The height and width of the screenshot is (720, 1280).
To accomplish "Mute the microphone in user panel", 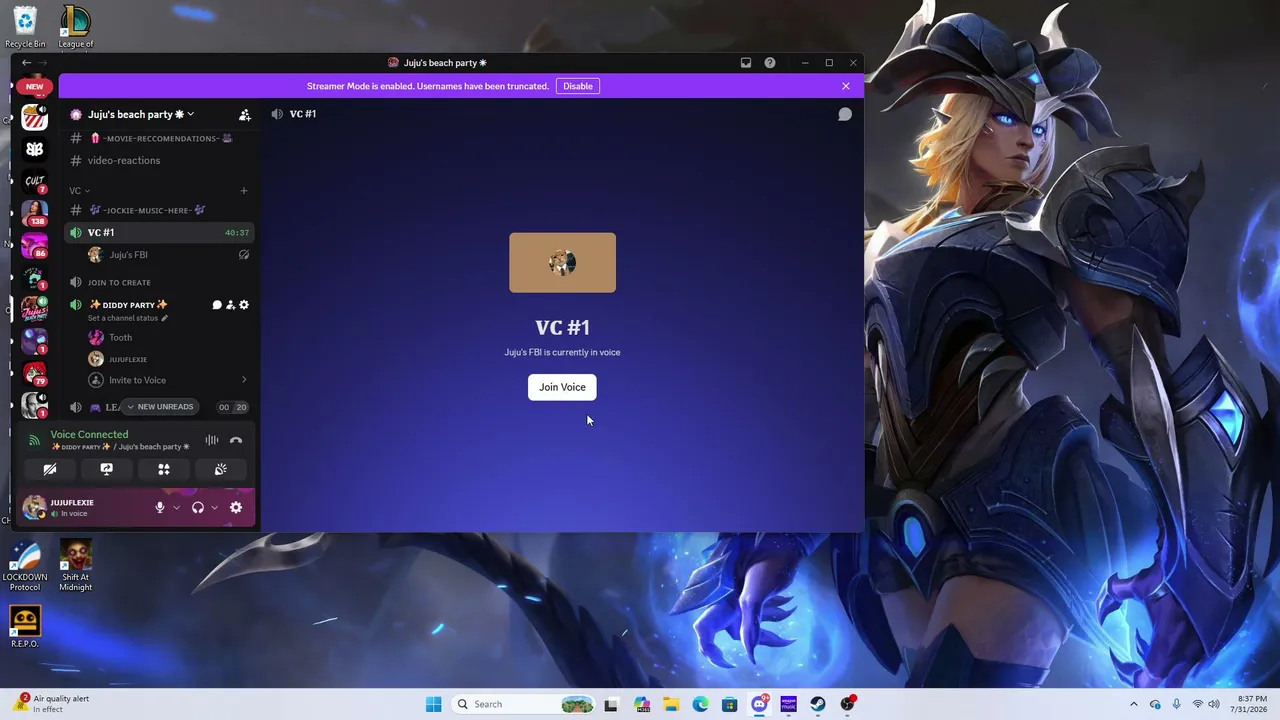I will [159, 508].
